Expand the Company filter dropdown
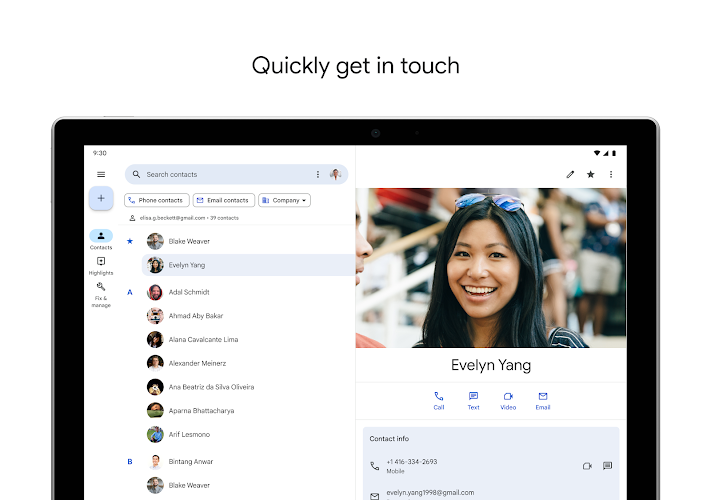The width and height of the screenshot is (711, 500). [x=284, y=200]
